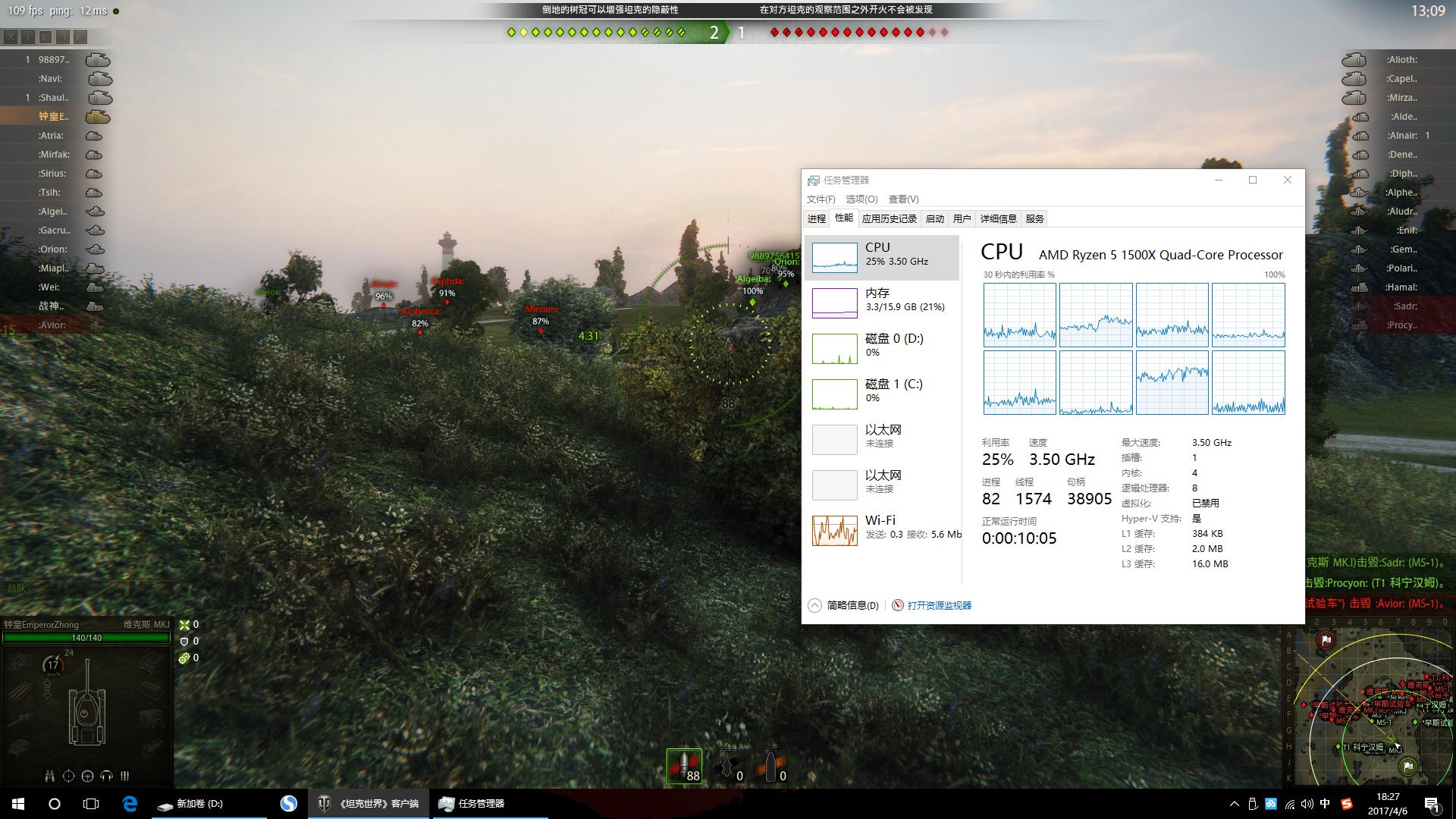This screenshot has height=819, width=1456.
Task: Switch to the 进程 tab in Task Manager
Action: tap(816, 218)
